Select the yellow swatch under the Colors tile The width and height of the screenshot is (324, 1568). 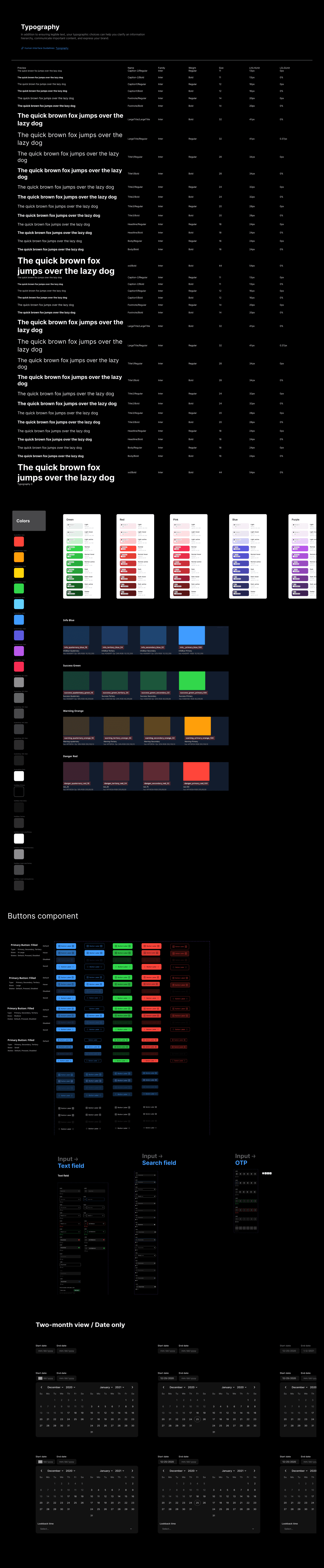[19, 573]
